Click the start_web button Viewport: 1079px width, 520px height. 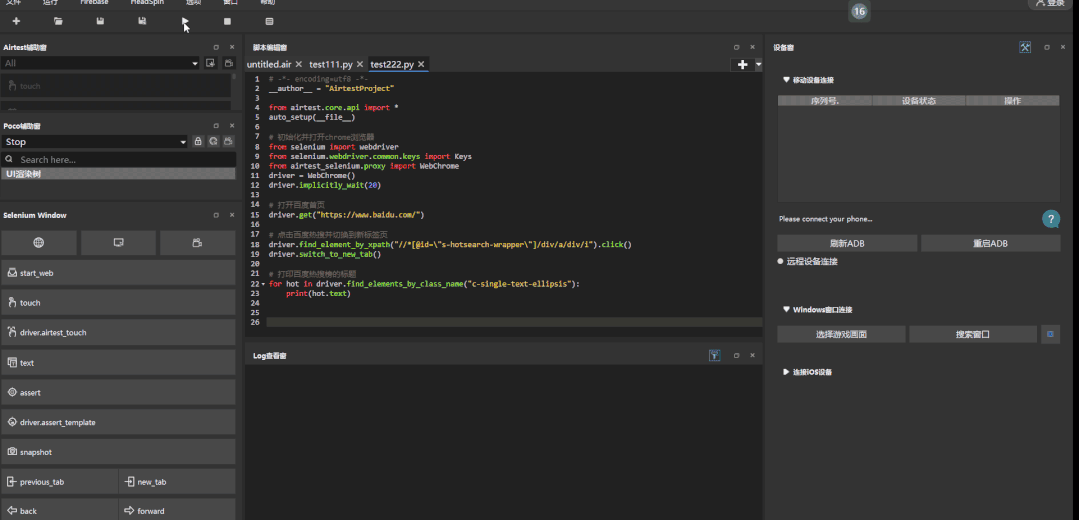click(118, 273)
